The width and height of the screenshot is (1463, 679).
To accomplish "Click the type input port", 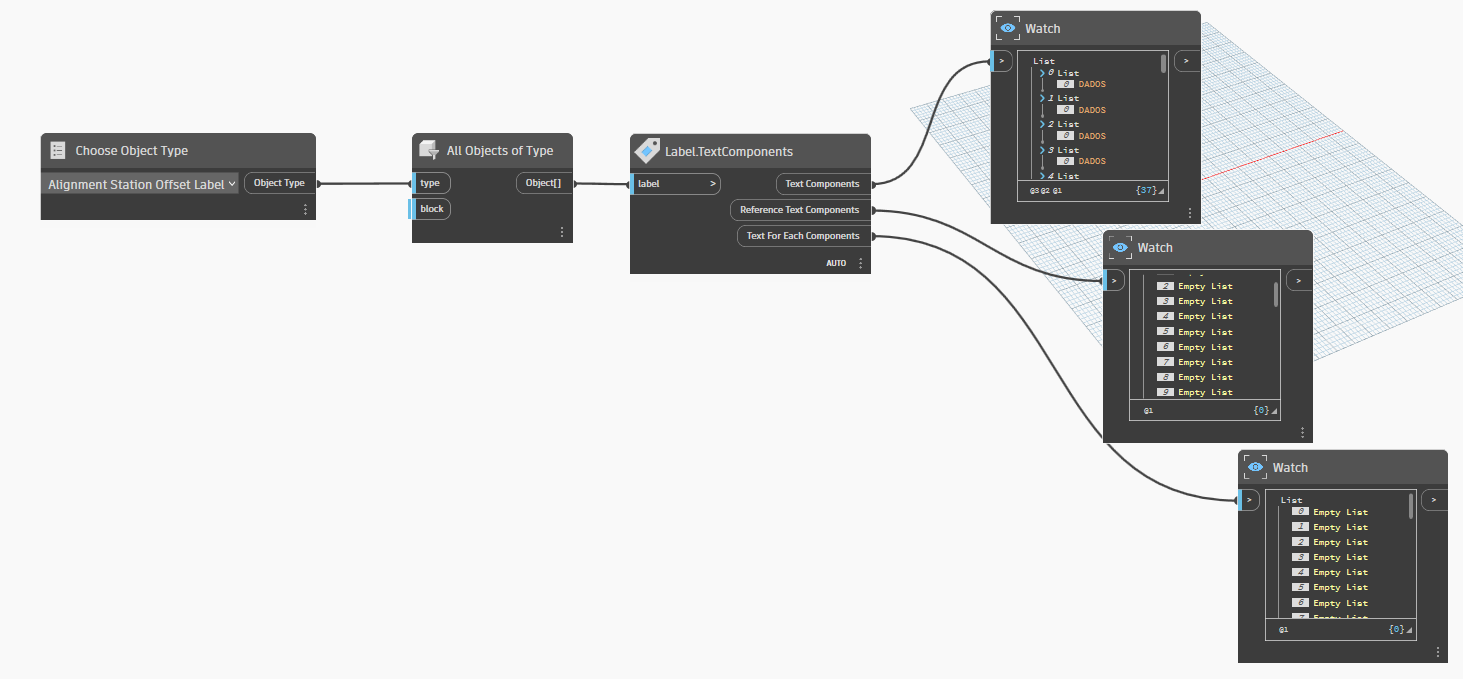I will tap(430, 183).
